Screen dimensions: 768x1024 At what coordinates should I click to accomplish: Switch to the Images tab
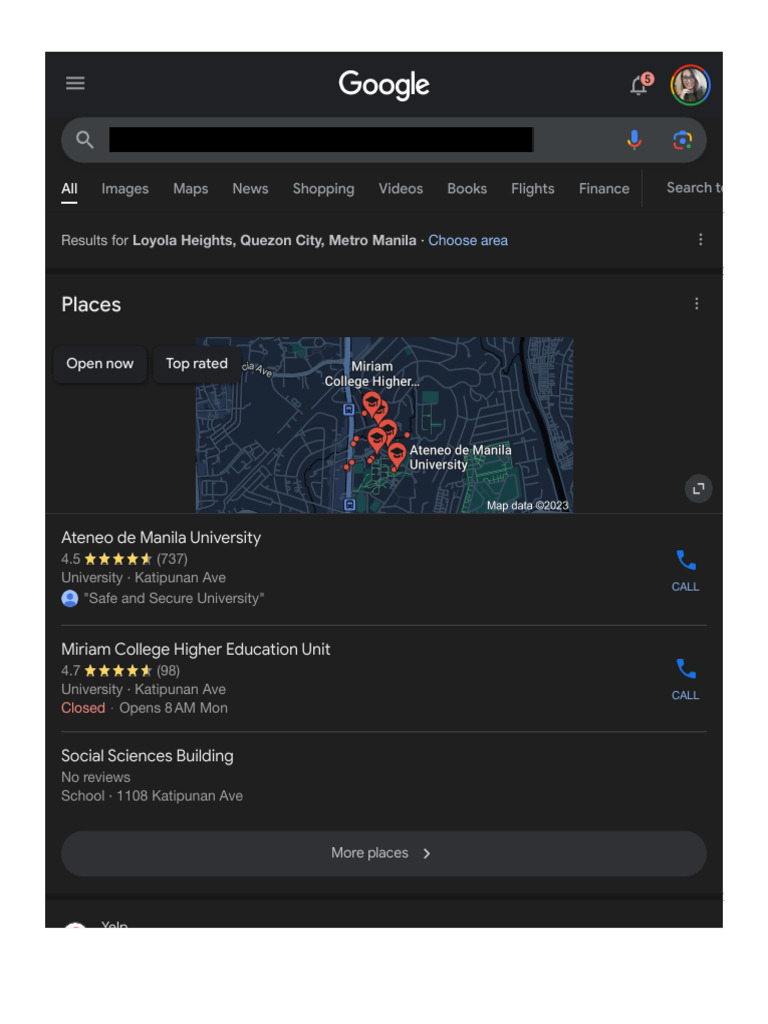[125, 189]
